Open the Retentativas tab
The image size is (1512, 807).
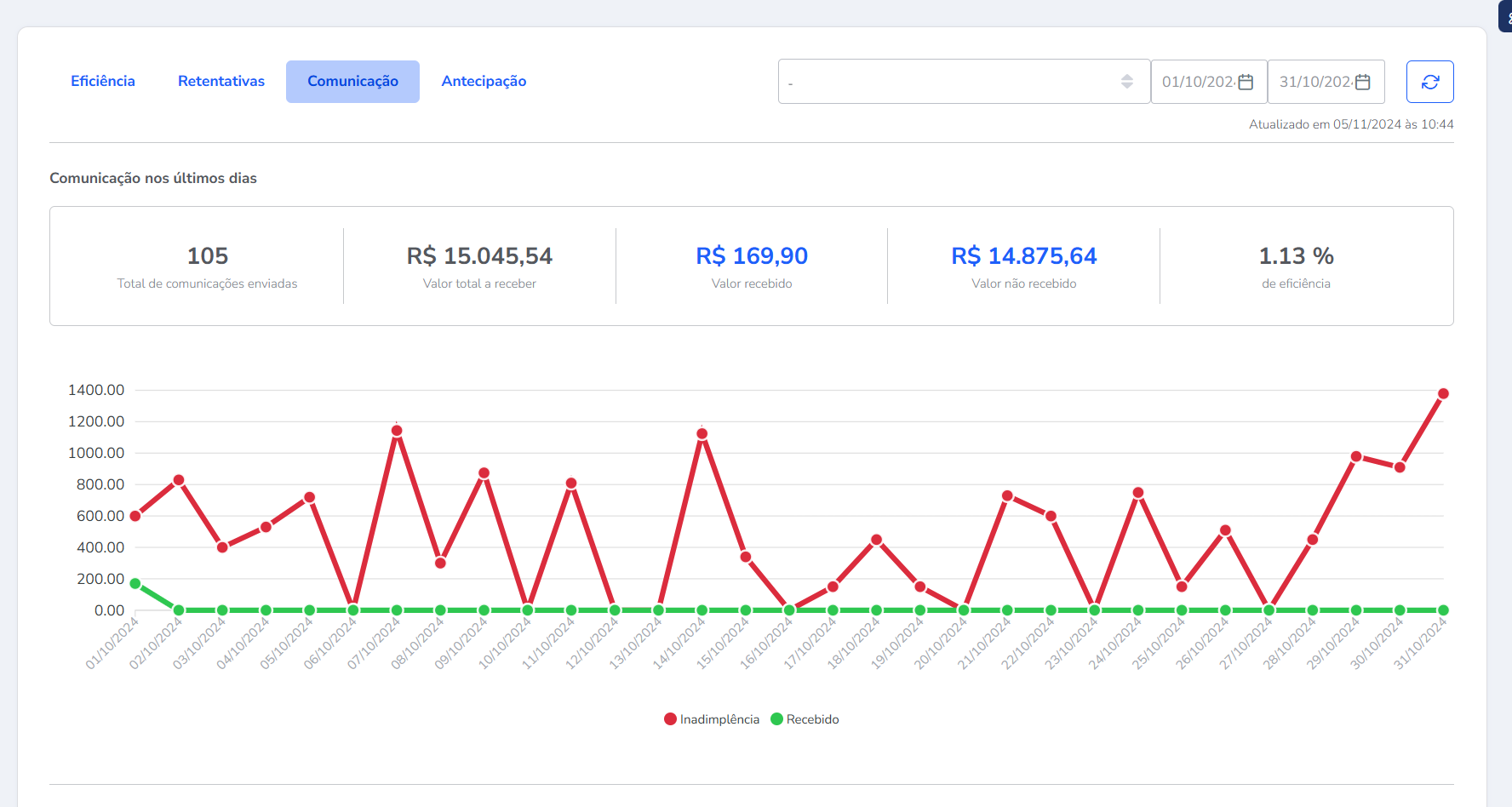point(221,82)
